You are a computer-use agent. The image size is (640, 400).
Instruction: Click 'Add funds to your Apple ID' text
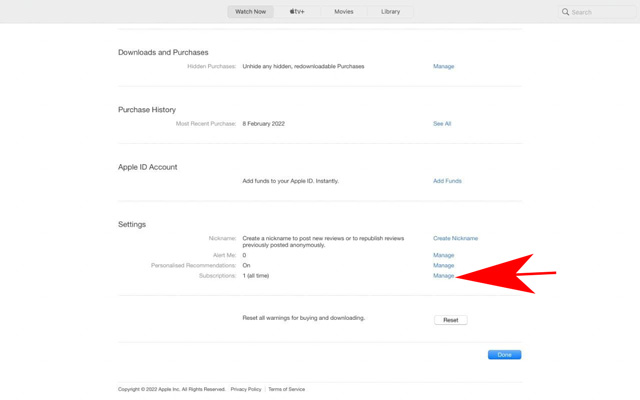pos(290,181)
